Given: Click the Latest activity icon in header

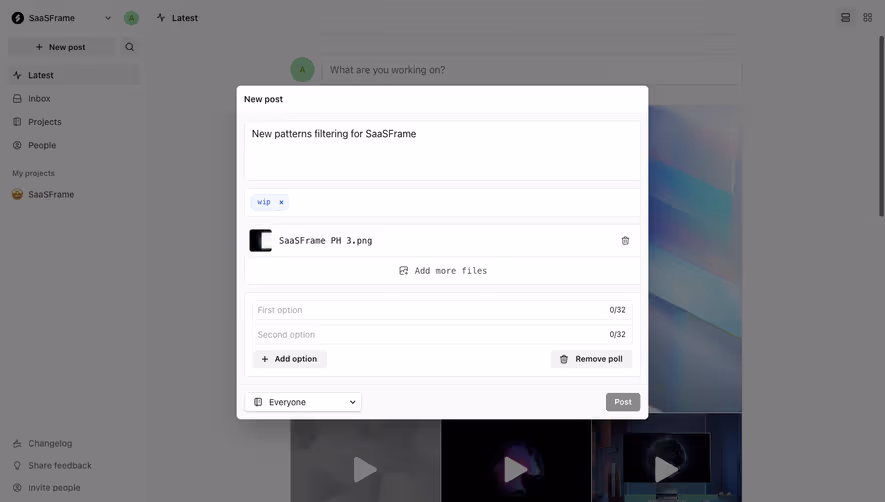Looking at the screenshot, I should (161, 18).
